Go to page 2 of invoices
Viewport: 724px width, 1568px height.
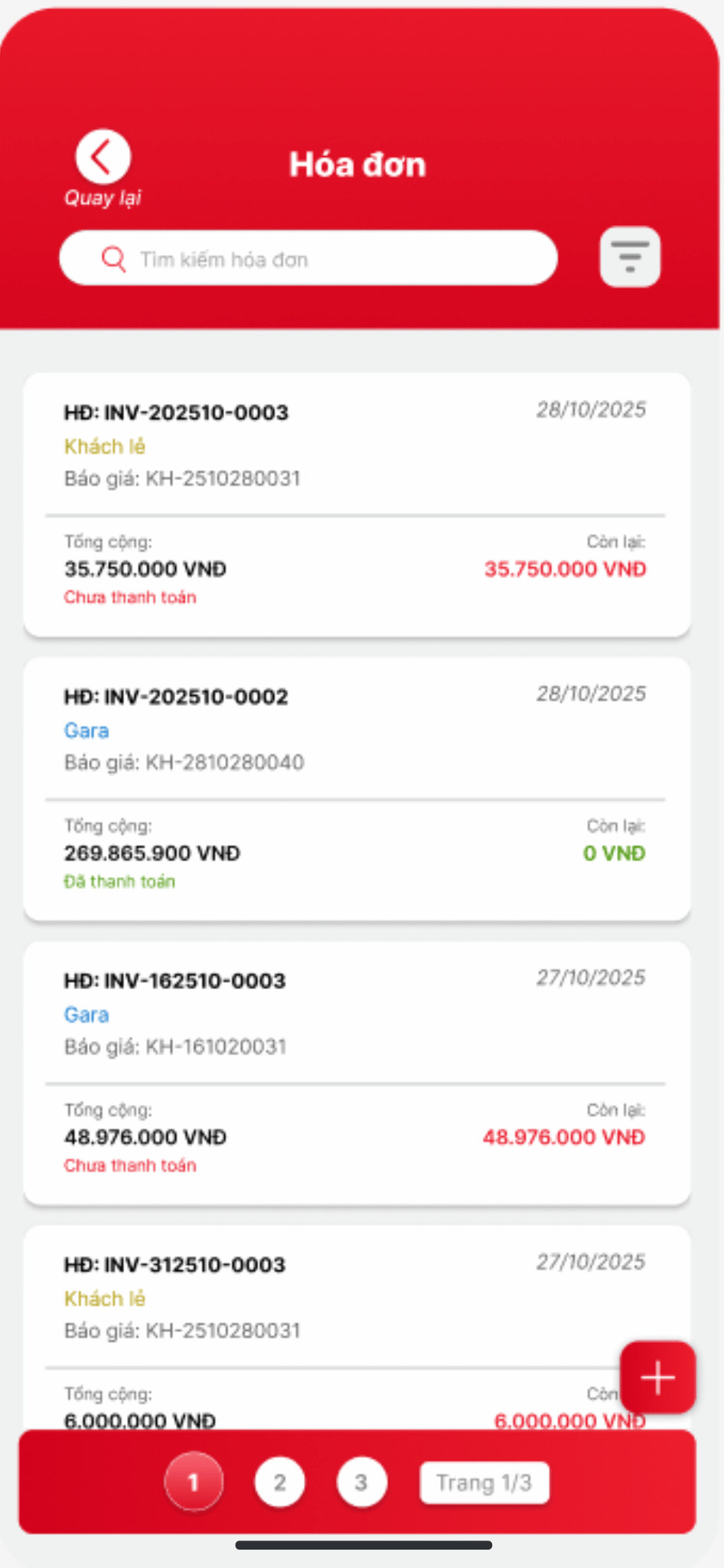[x=279, y=1483]
